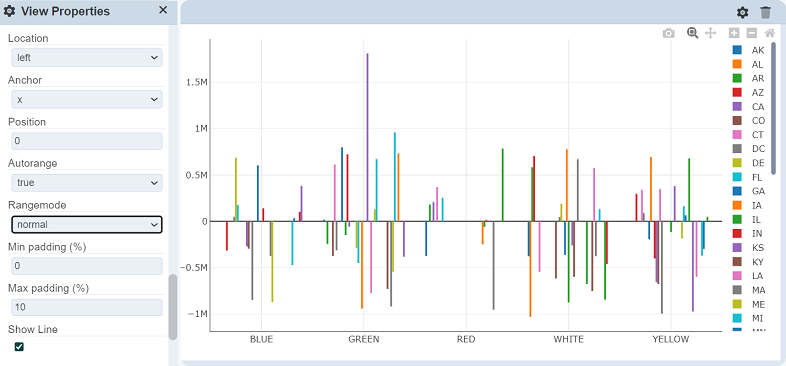
Task: Toggle GA series in legend
Action: click(x=748, y=191)
